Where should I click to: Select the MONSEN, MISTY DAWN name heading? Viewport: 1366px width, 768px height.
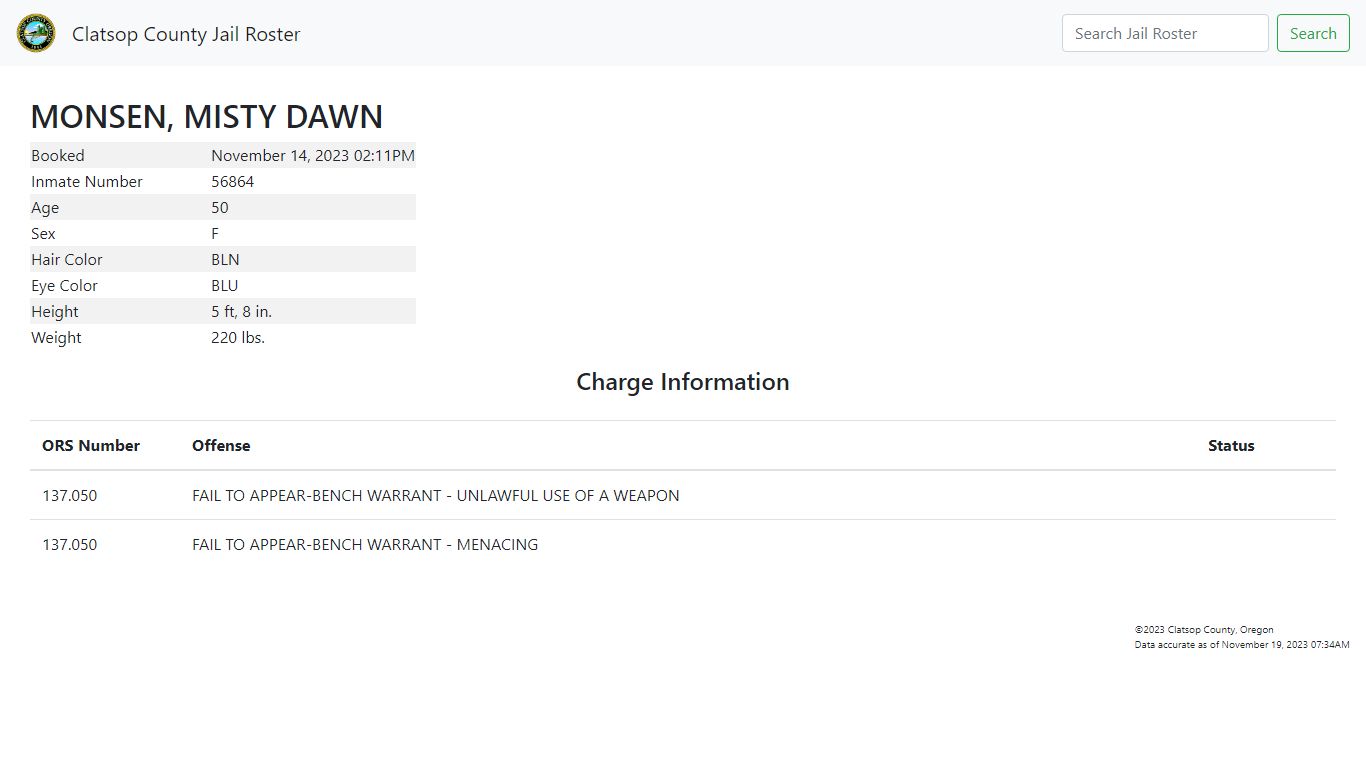(x=207, y=117)
